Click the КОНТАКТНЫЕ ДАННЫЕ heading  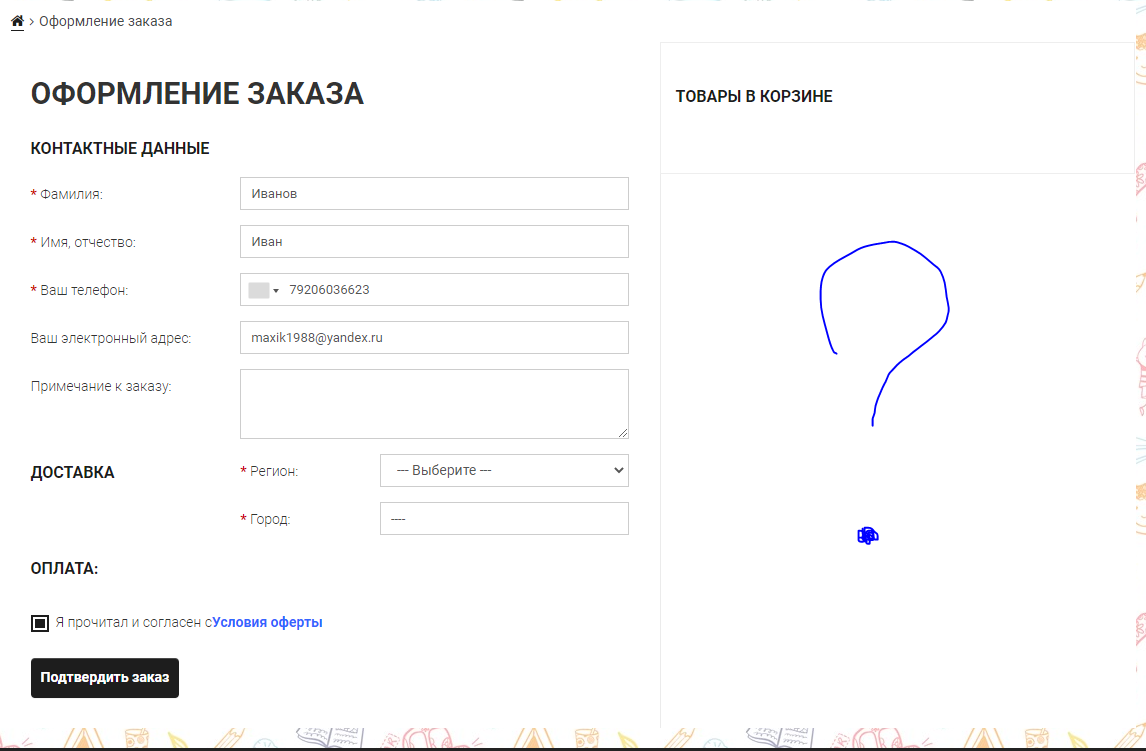[120, 148]
